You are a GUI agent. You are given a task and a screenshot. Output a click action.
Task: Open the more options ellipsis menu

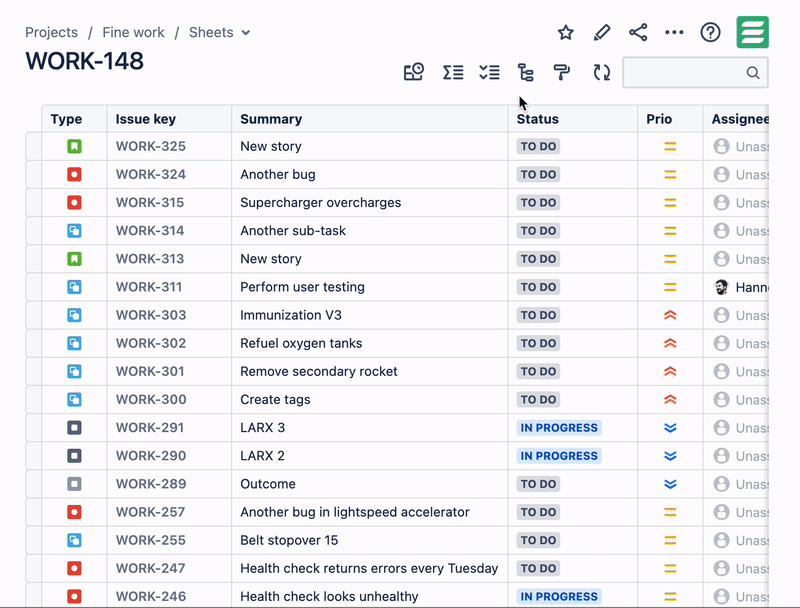point(674,32)
